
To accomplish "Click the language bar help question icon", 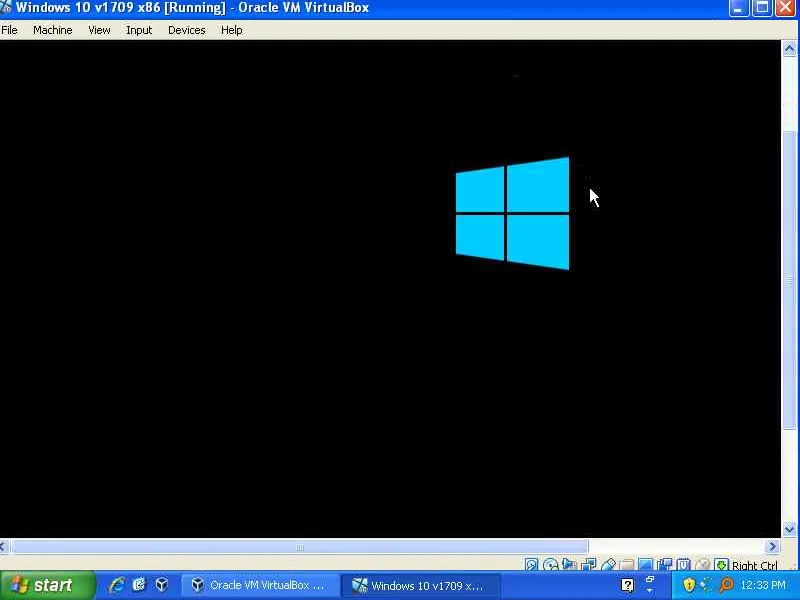I will 628,585.
